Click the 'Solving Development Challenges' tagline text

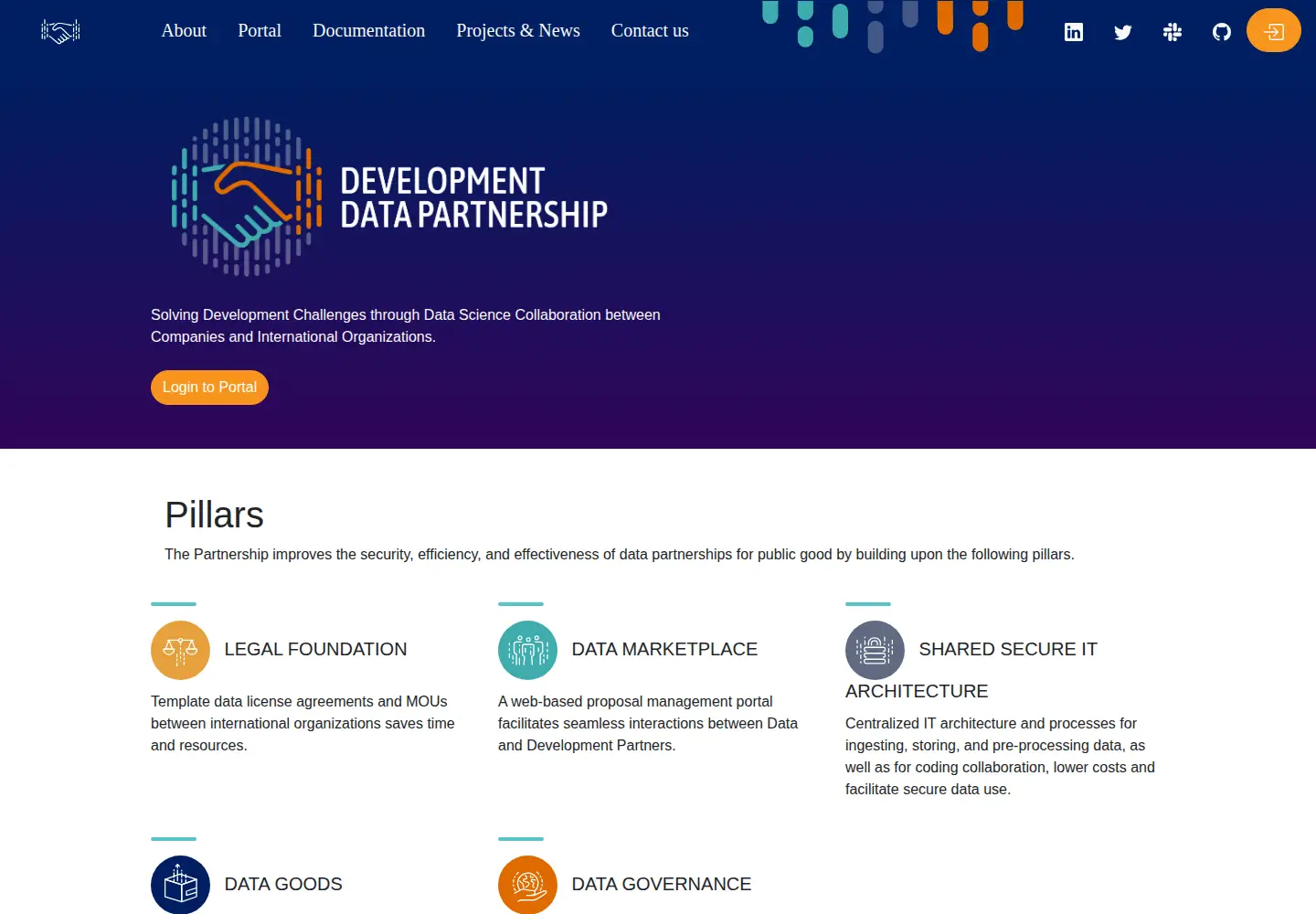point(406,325)
